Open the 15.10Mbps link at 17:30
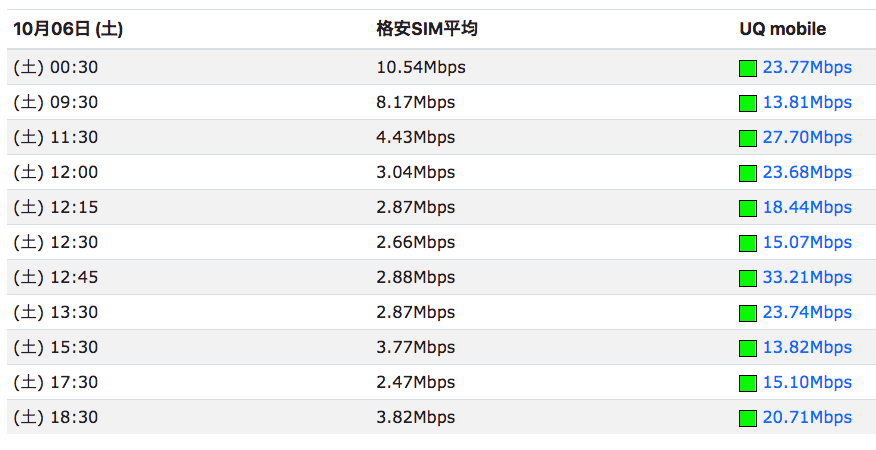876x450 pixels. click(x=807, y=382)
